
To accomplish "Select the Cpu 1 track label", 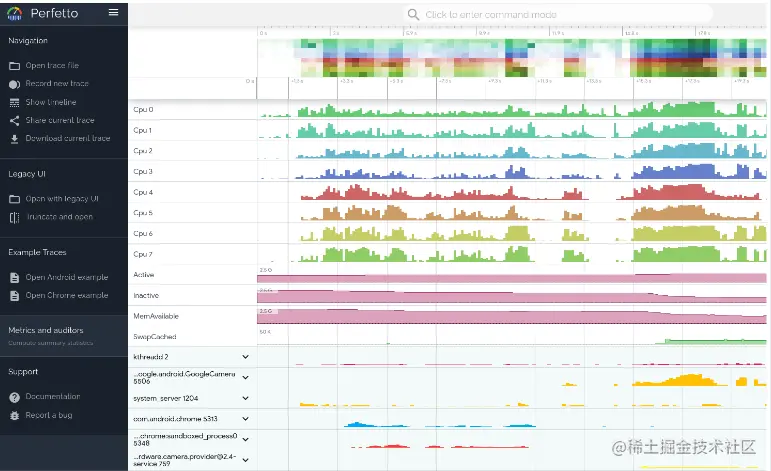I will click(143, 130).
